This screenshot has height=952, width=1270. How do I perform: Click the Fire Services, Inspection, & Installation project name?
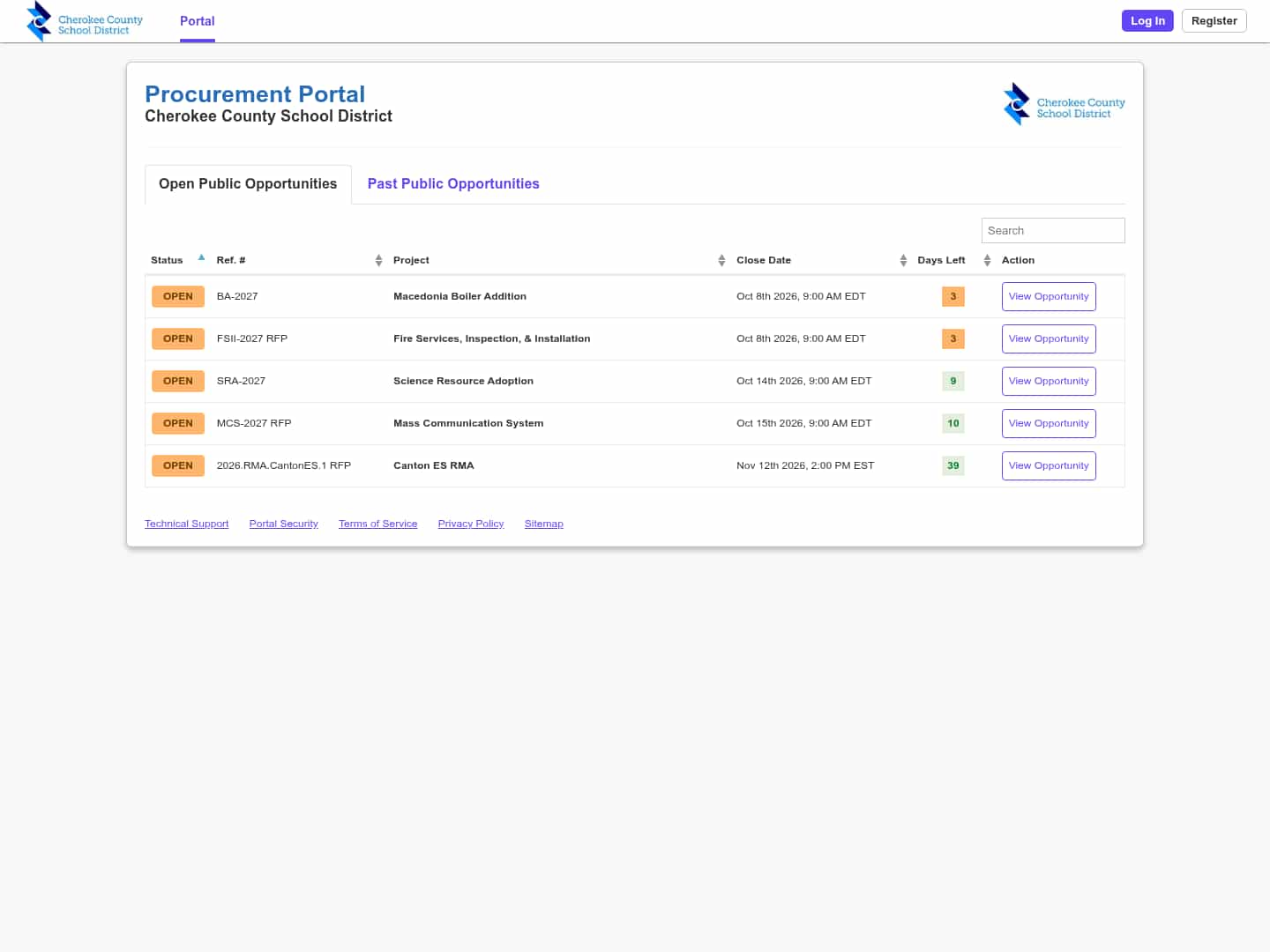pos(492,338)
